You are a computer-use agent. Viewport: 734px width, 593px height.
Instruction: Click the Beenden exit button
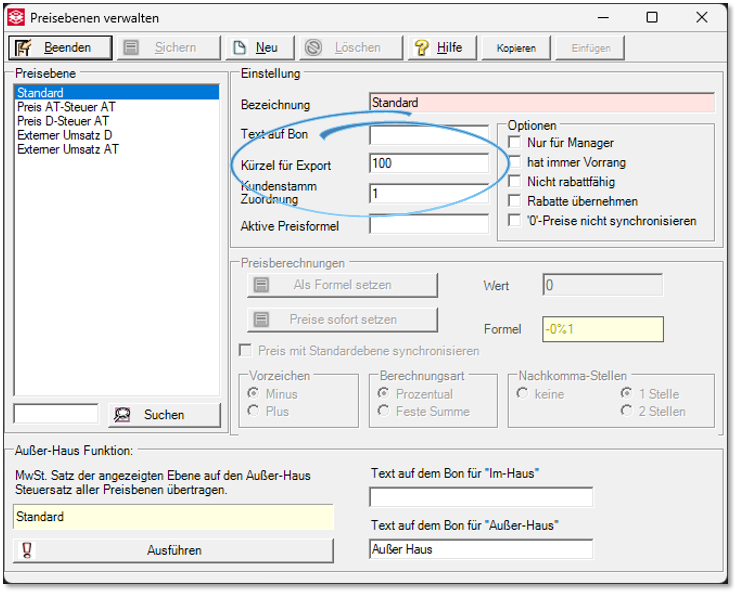point(56,47)
